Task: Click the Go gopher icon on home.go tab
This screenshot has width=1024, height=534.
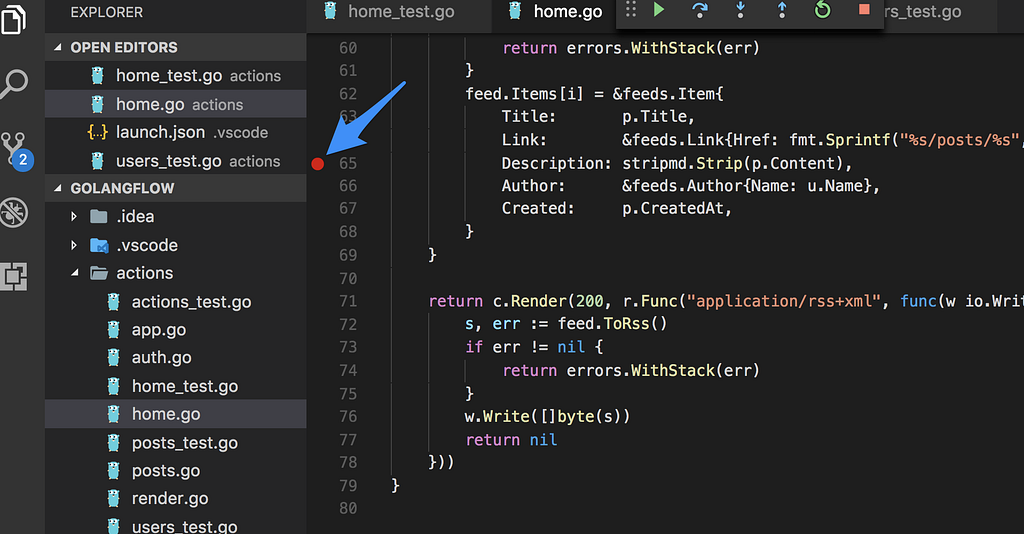Action: coord(515,10)
